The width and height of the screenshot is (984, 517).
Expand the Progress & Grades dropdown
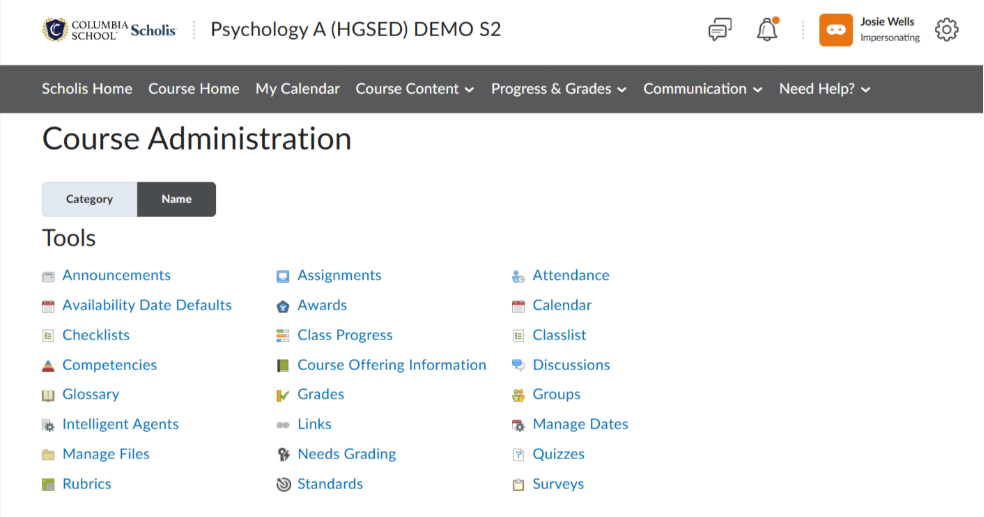(x=559, y=89)
